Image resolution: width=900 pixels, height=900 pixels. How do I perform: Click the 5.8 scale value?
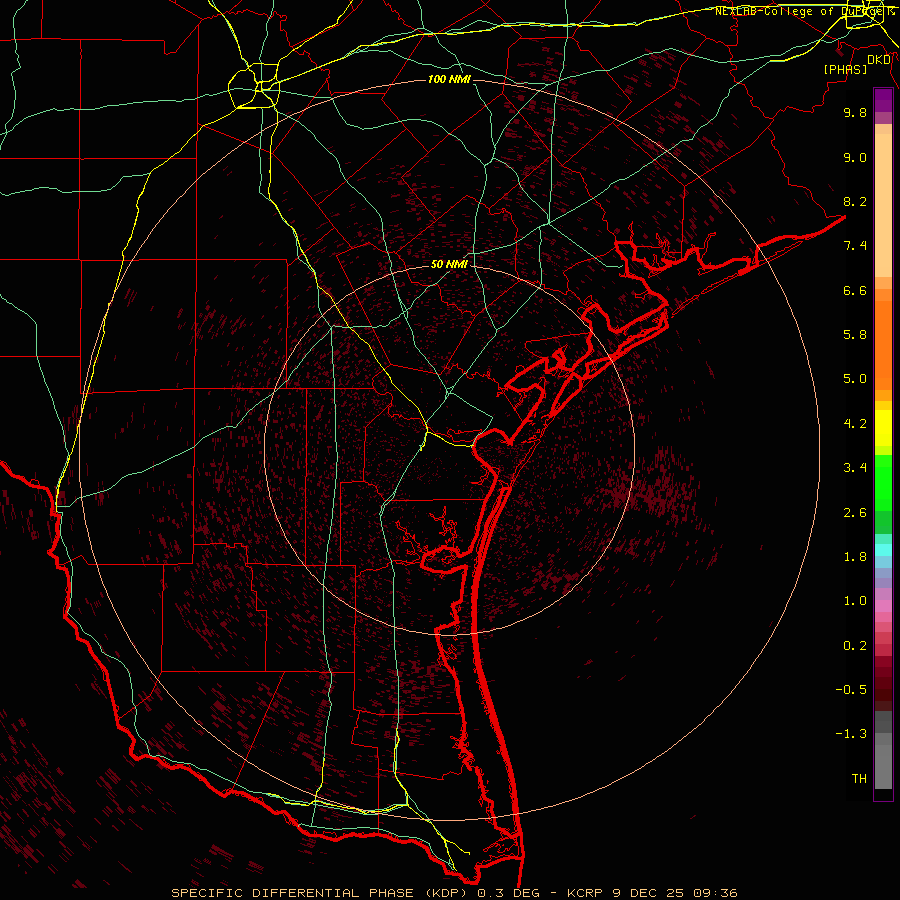855,335
